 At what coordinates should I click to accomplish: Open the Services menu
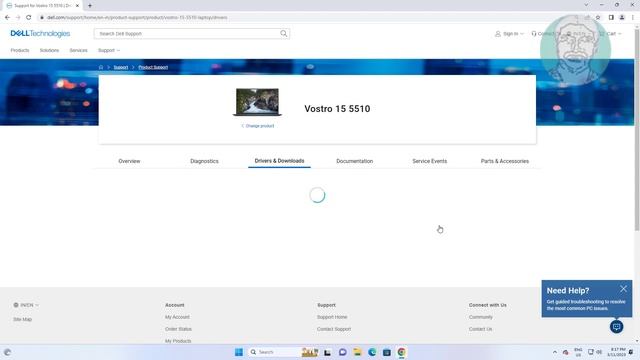point(78,50)
